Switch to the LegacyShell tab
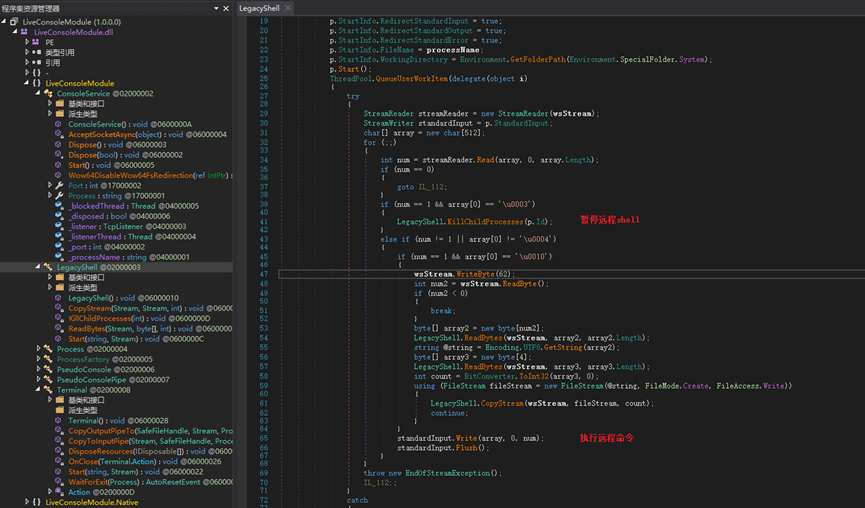This screenshot has width=865, height=508. pos(259,8)
